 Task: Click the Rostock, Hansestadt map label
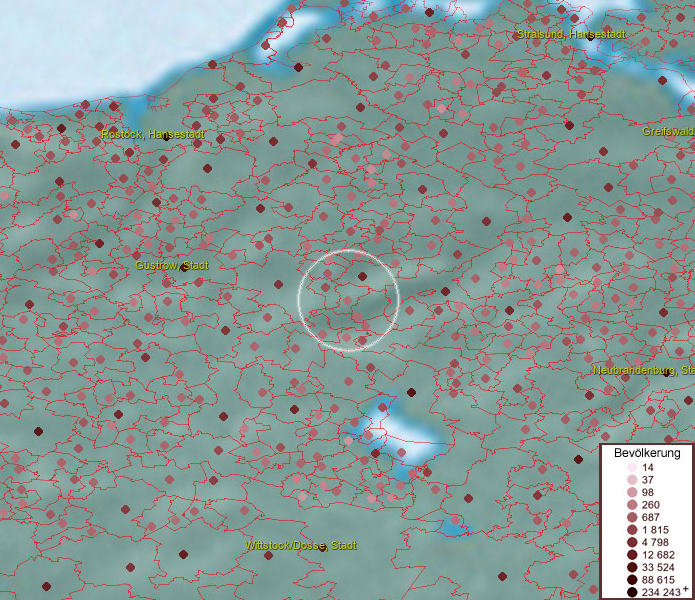point(152,134)
